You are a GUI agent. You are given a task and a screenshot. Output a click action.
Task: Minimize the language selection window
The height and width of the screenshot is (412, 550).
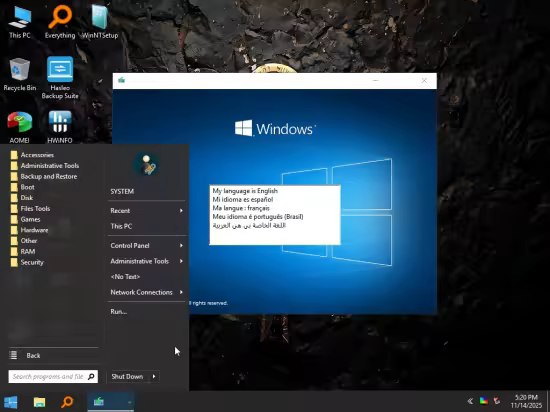click(x=376, y=80)
